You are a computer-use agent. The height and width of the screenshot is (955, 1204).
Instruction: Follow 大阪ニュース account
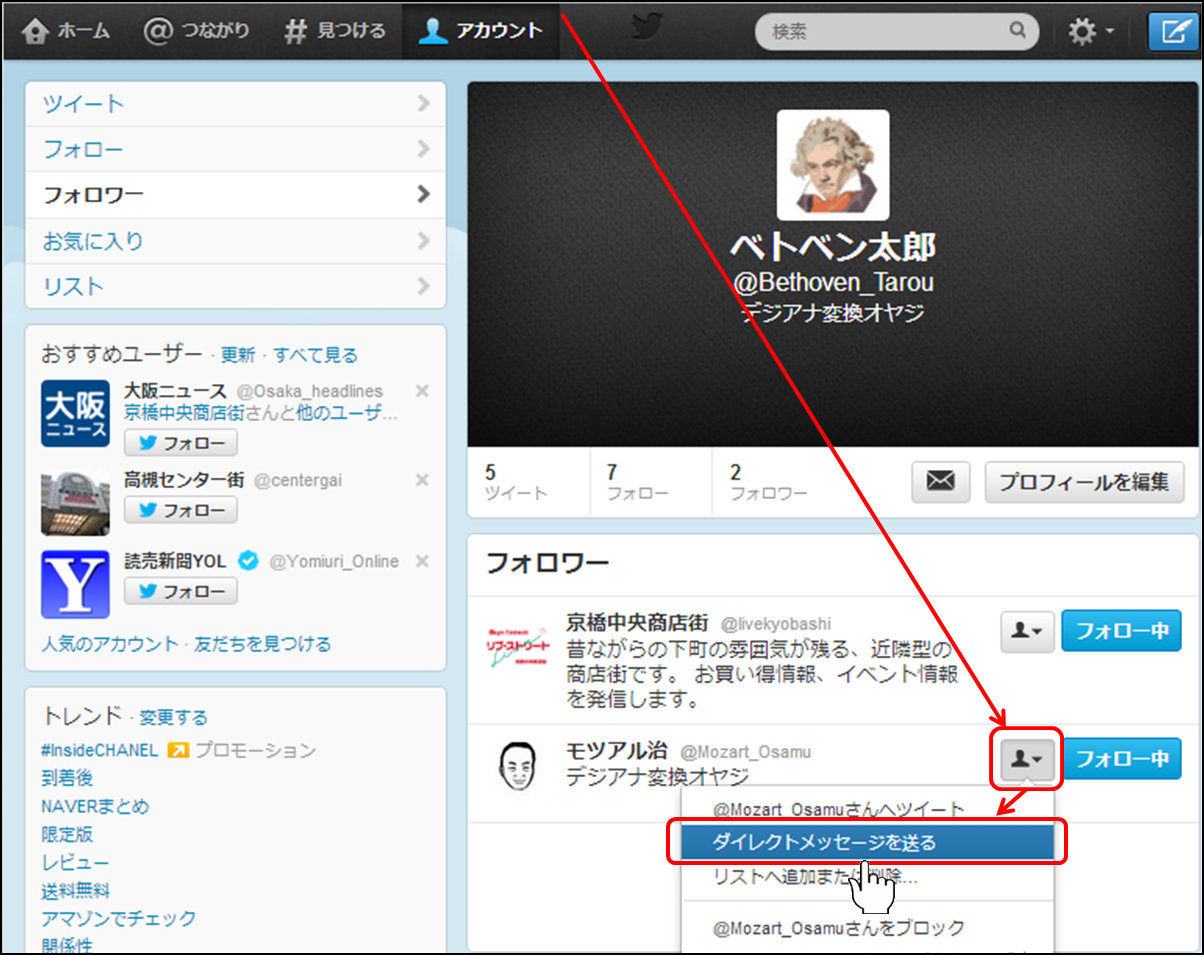click(181, 443)
